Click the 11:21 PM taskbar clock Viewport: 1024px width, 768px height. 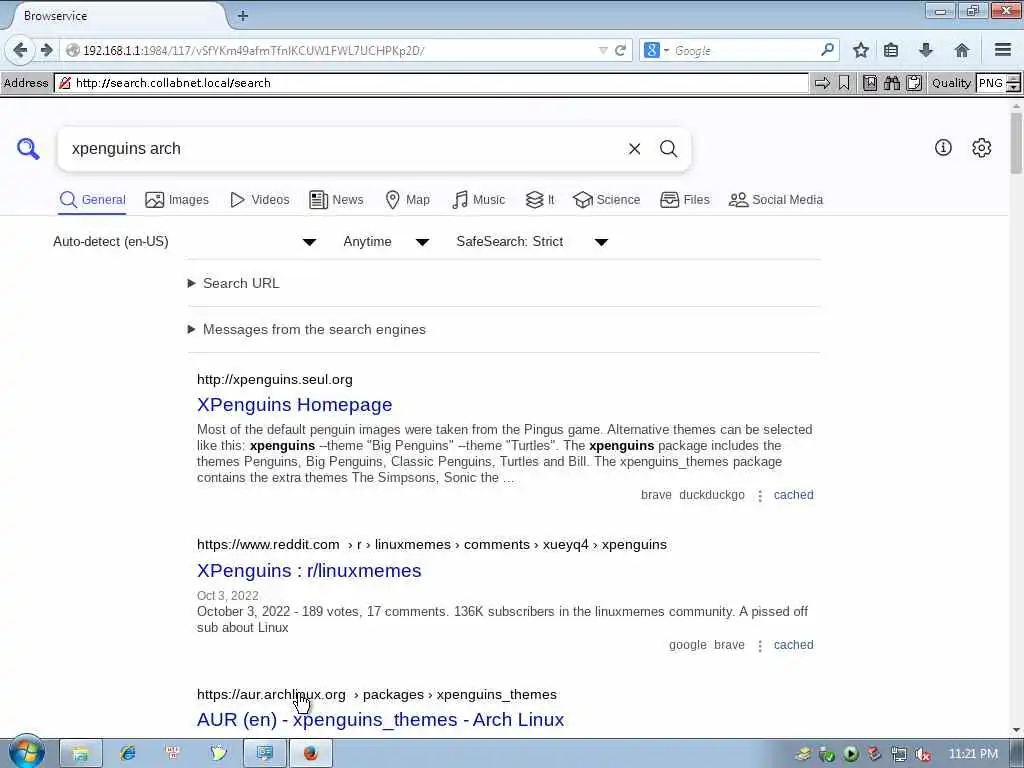click(973, 754)
